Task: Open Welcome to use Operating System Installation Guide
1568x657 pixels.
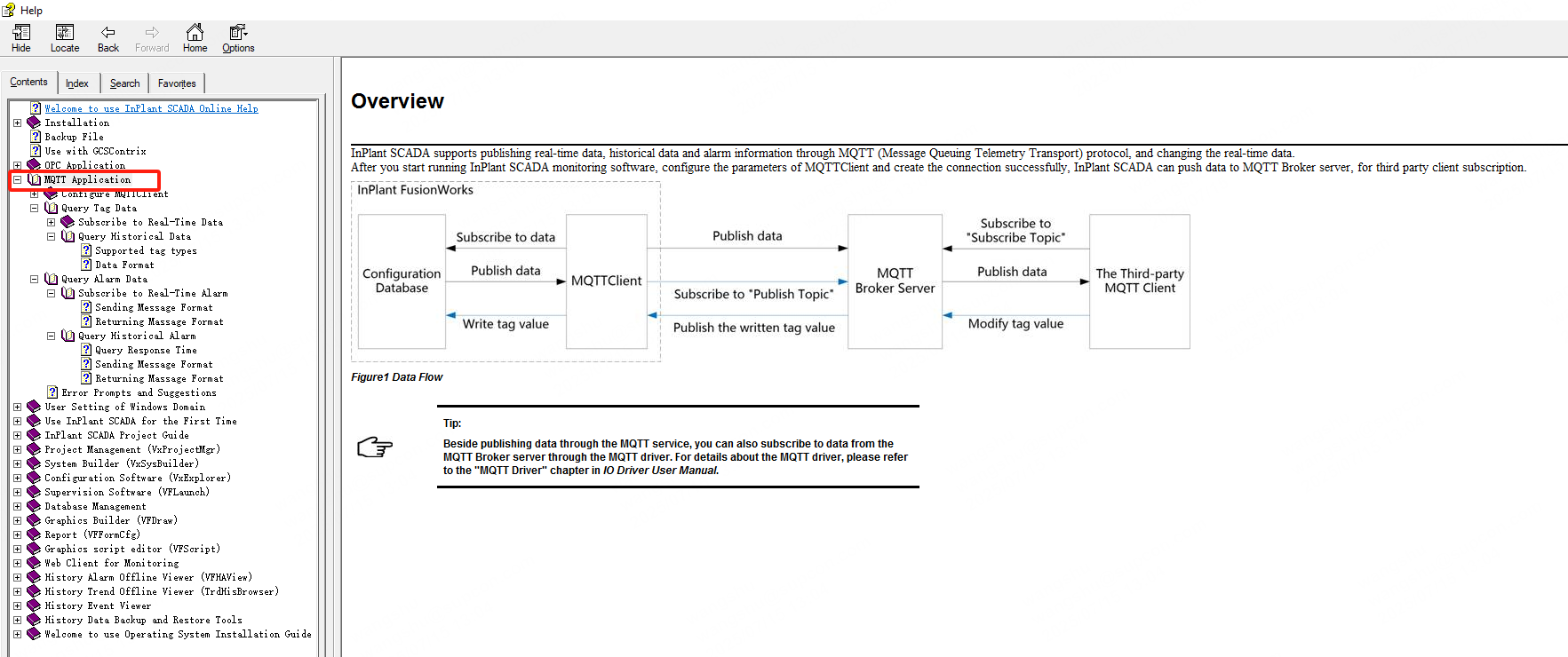Action: click(178, 634)
